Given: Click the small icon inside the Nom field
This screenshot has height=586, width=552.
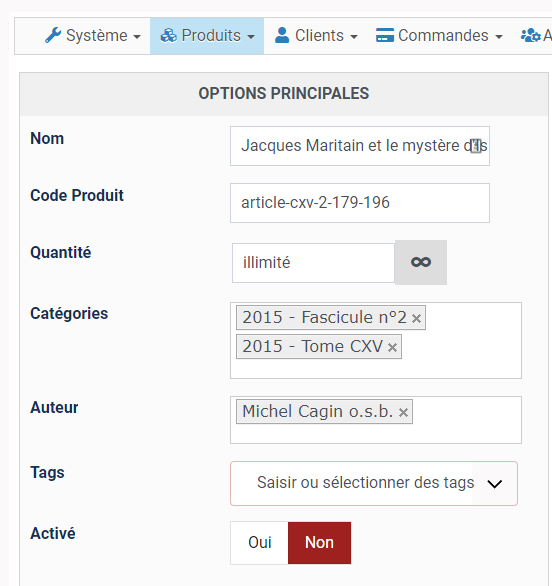Looking at the screenshot, I should click(475, 146).
